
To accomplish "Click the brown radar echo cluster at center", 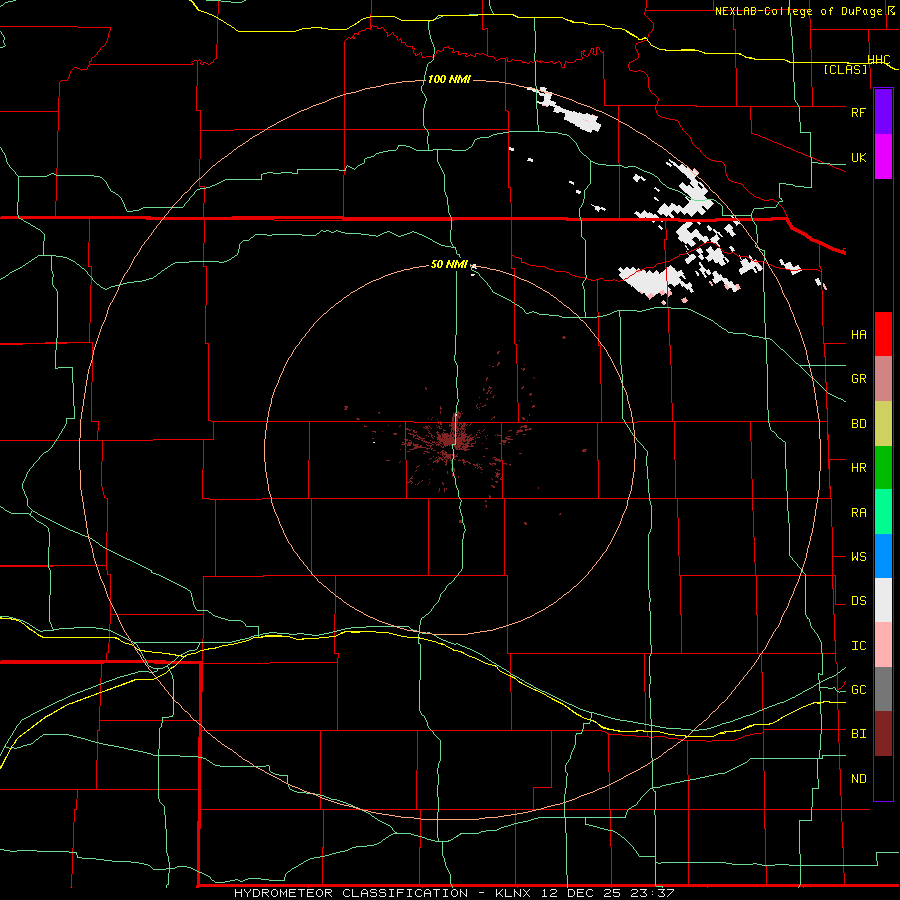I will [452, 442].
